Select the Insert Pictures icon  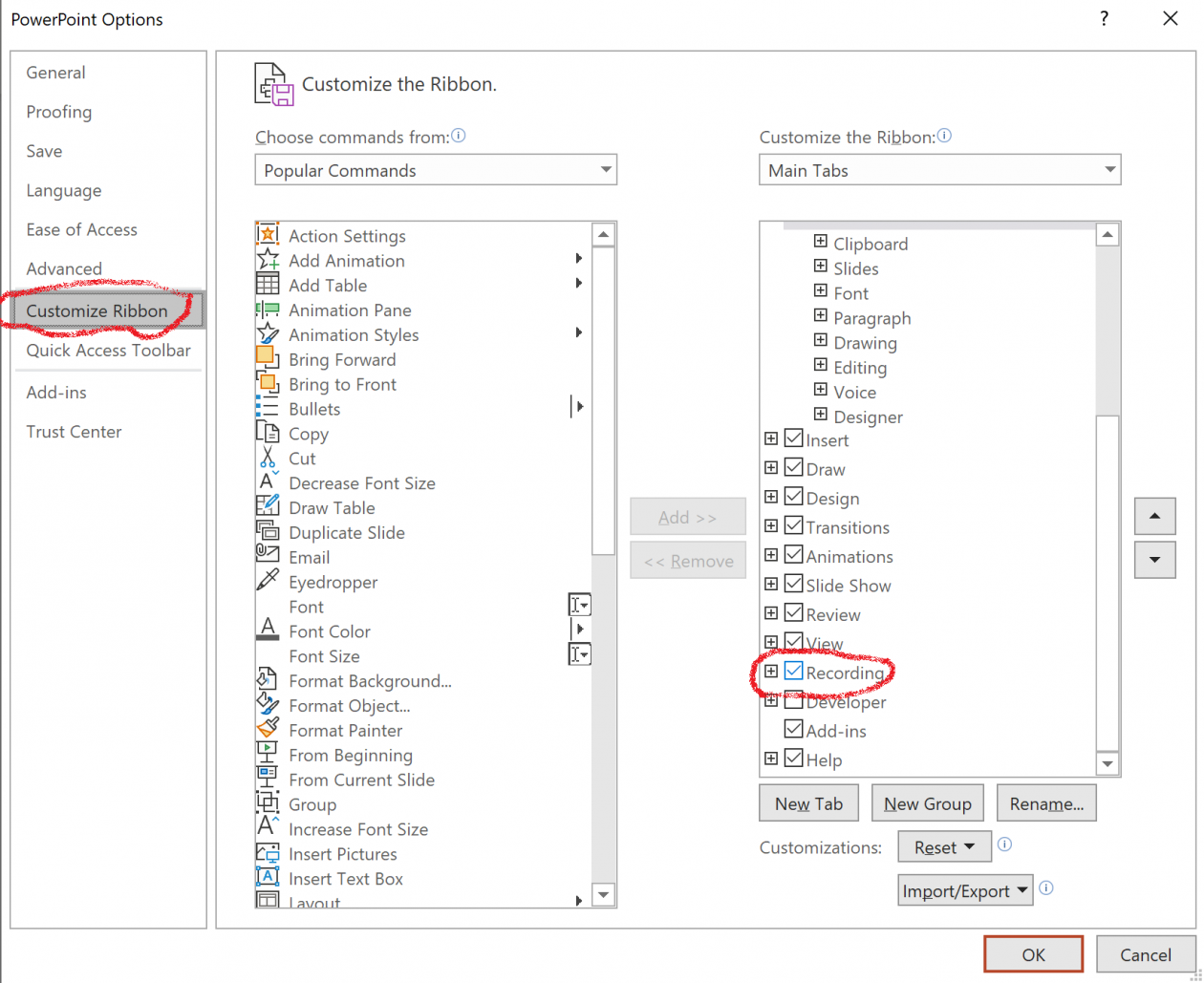coord(268,854)
